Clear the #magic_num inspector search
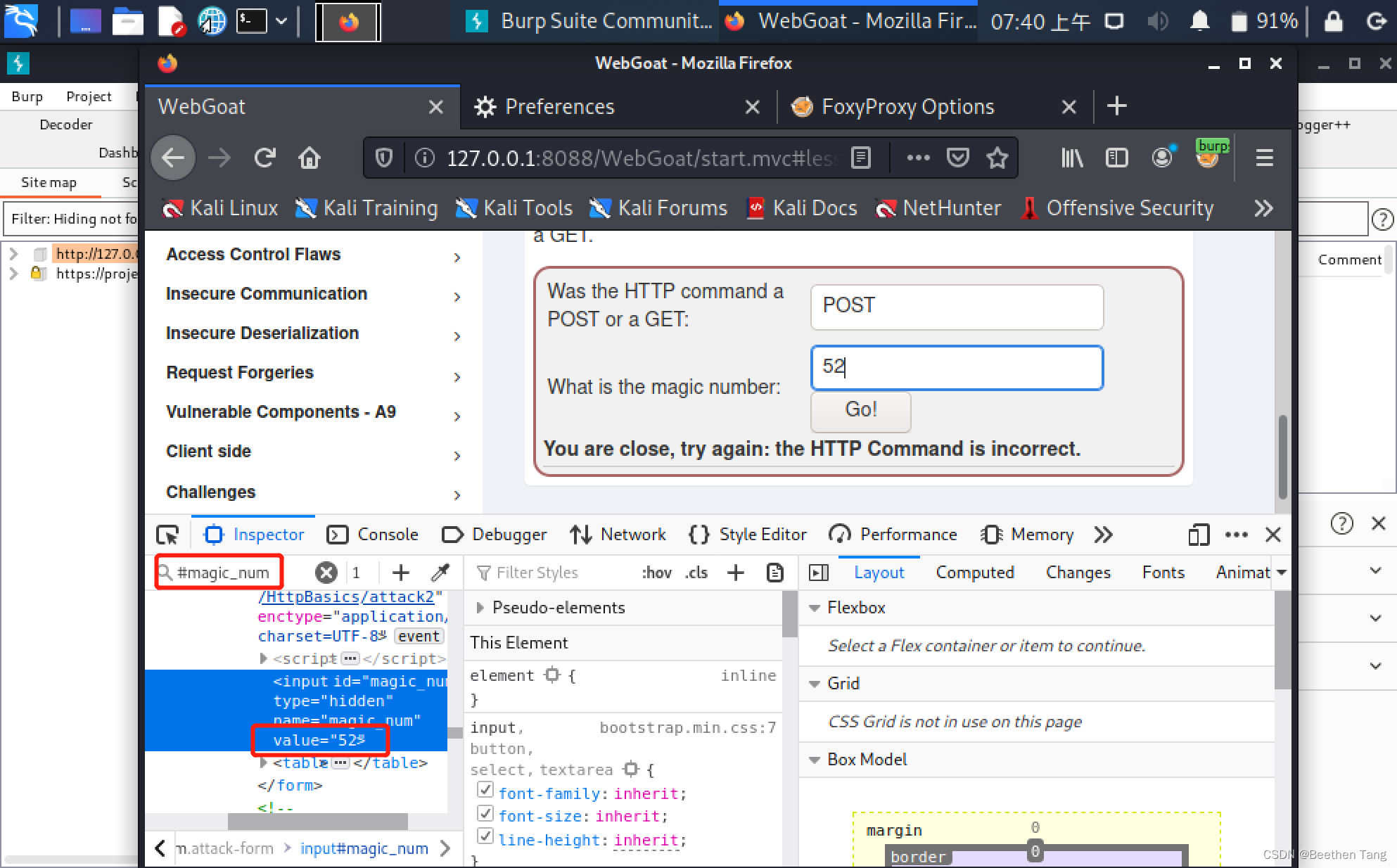This screenshot has width=1397, height=868. [326, 573]
